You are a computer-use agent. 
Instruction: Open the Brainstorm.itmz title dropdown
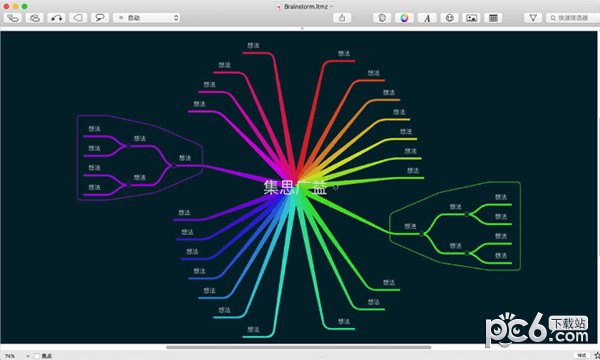332,7
